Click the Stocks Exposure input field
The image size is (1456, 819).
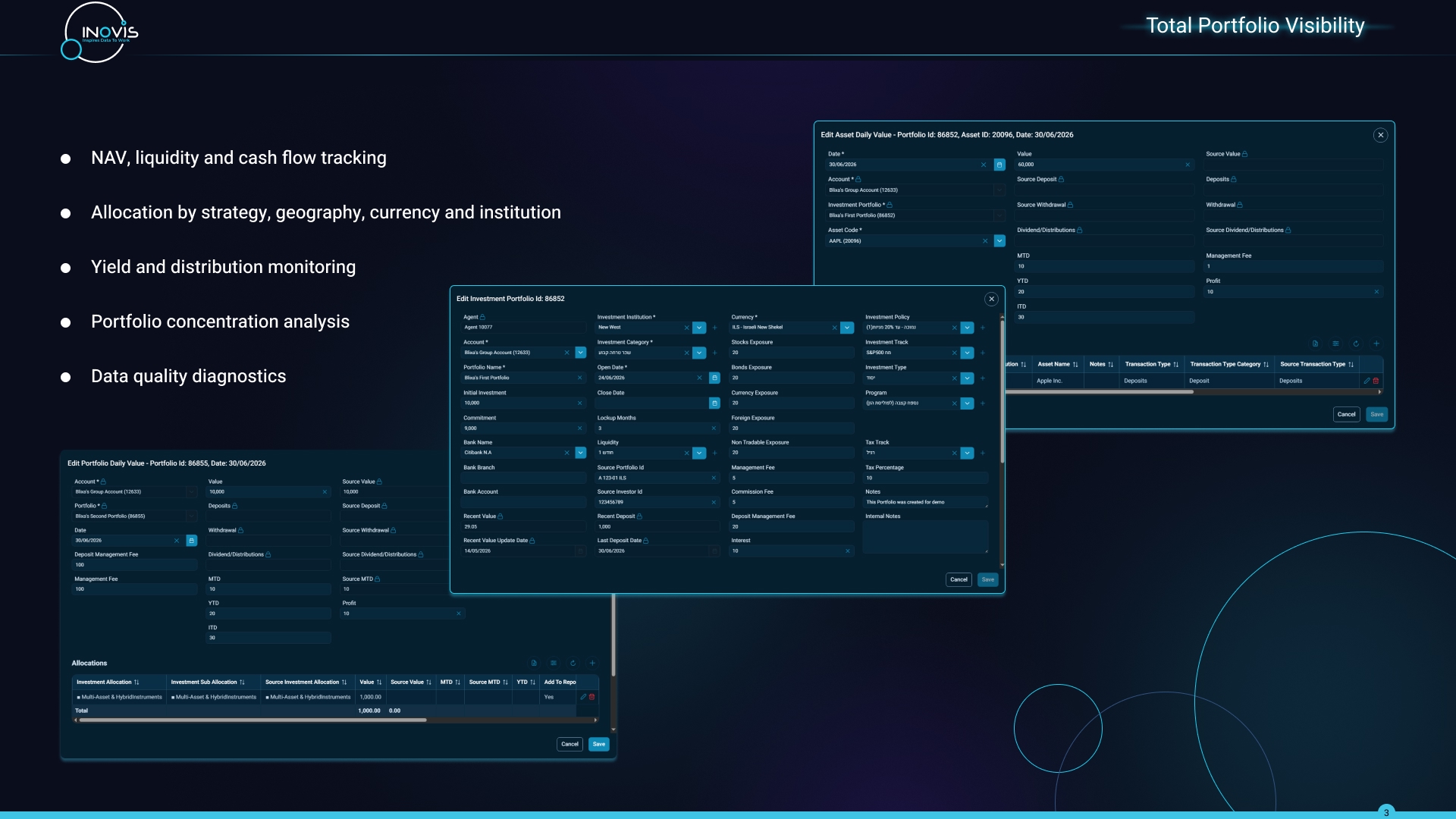tap(792, 353)
